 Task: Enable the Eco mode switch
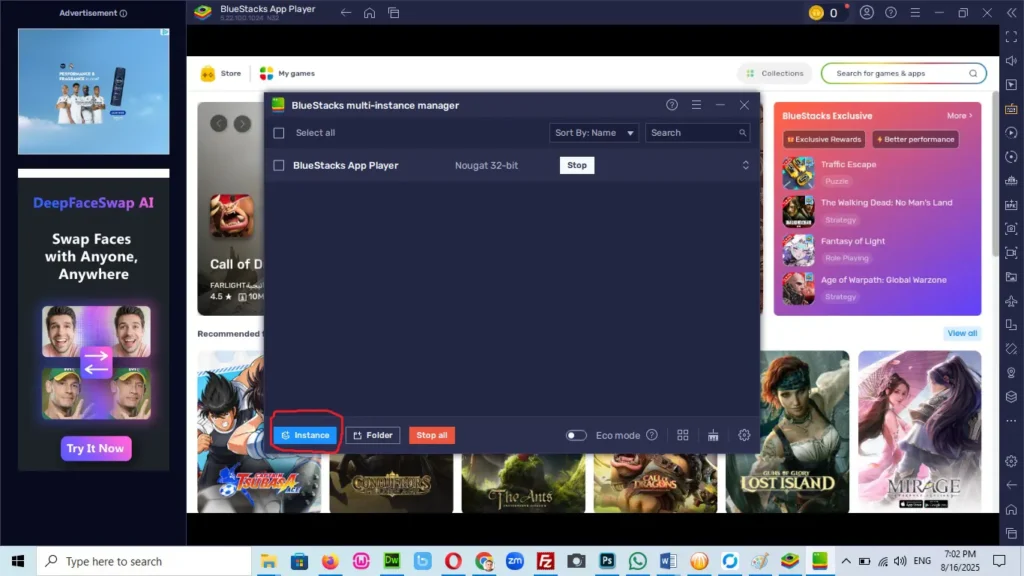pos(576,435)
